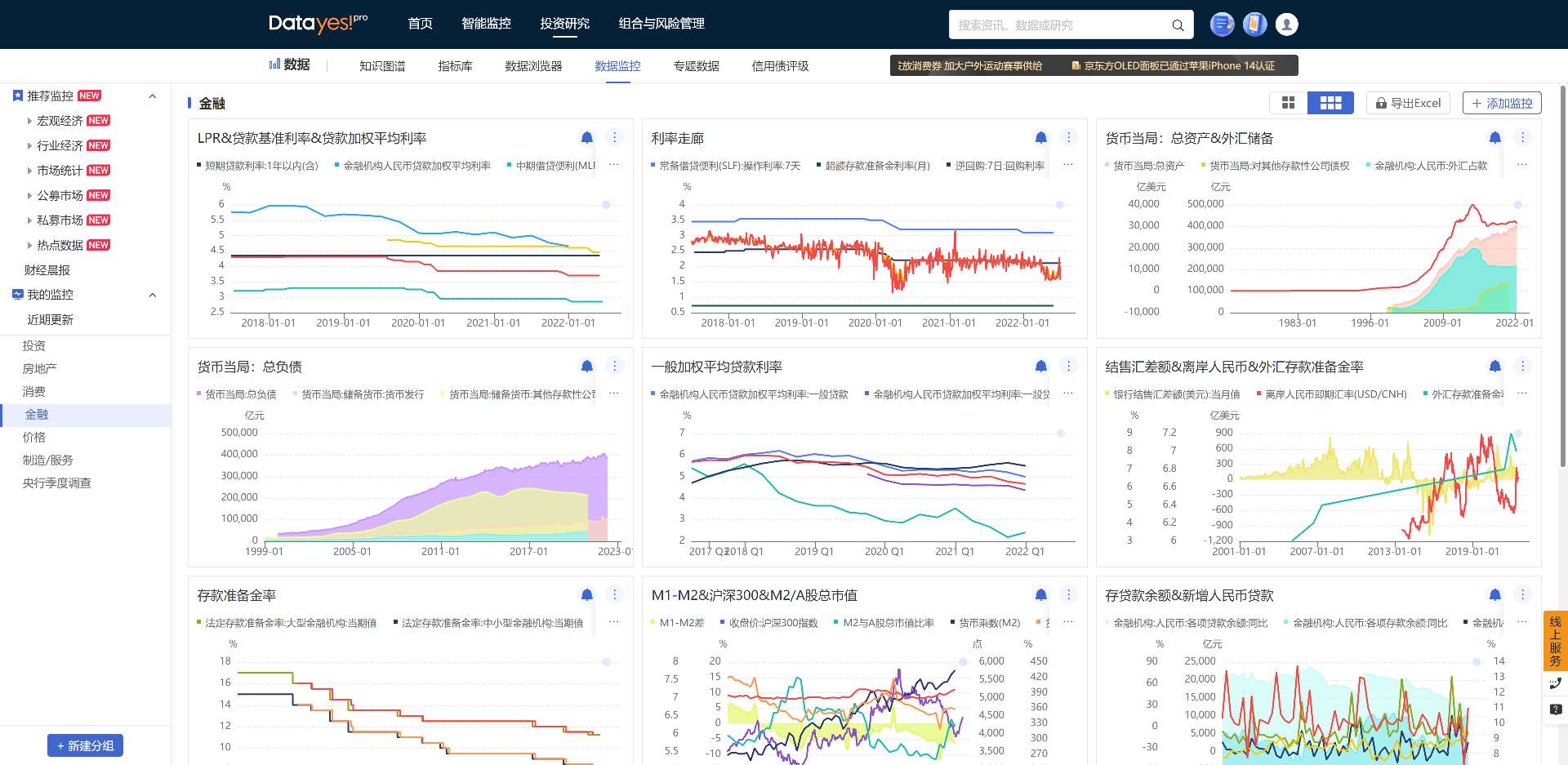Open the messages icon in the header

point(1222,24)
